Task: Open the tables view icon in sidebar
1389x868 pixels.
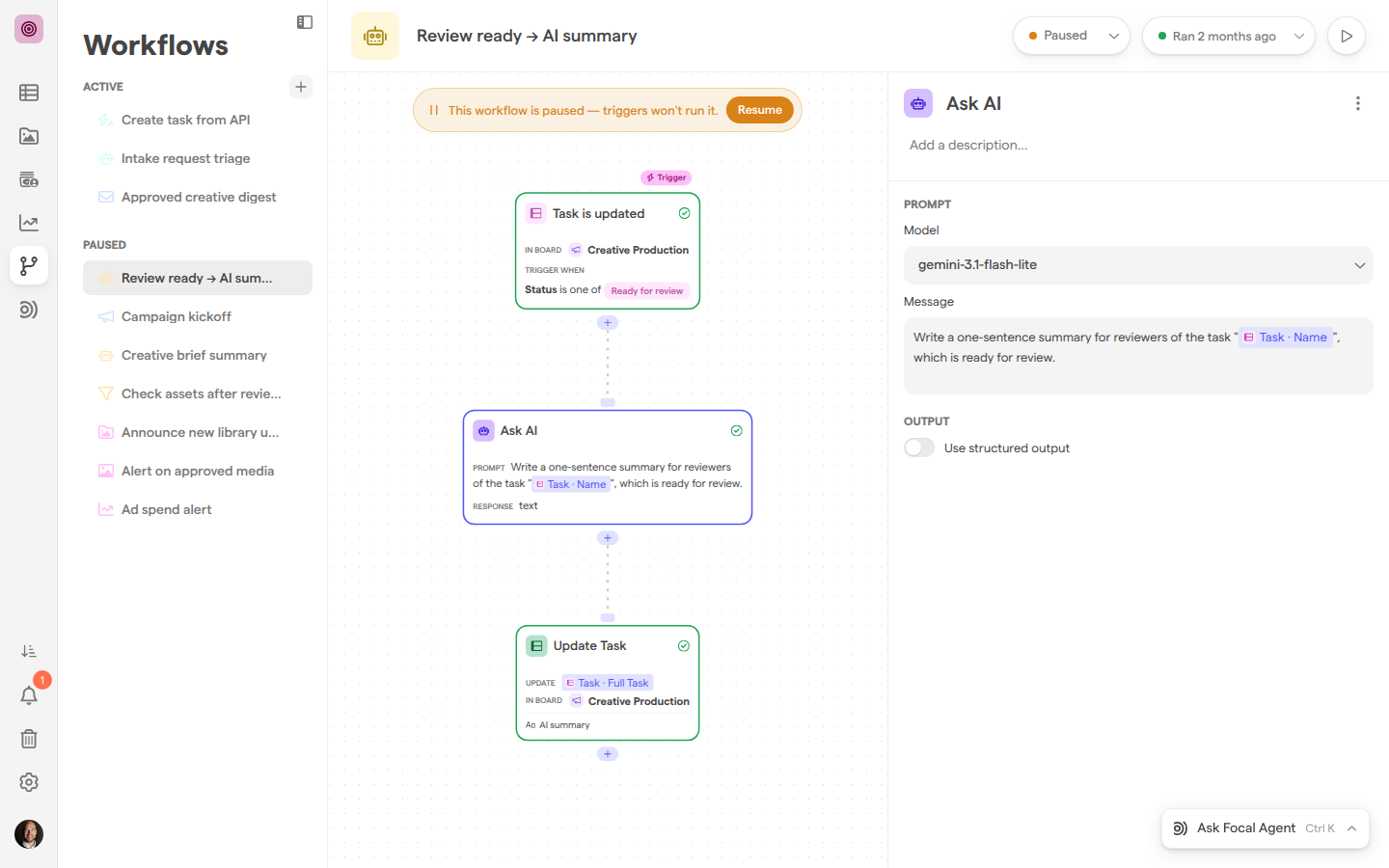Action: click(29, 93)
